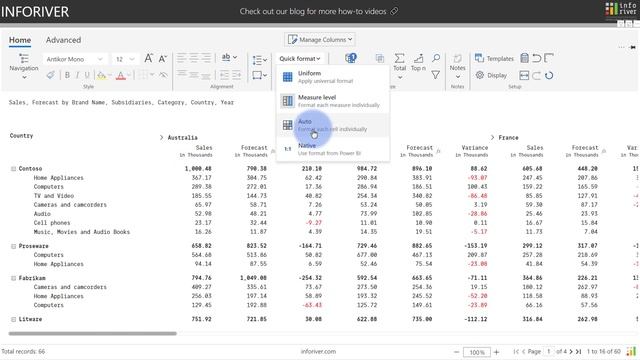The height and width of the screenshot is (360, 640).
Task: Open the frame layout dropdown below row spacing
Action: [260, 75]
